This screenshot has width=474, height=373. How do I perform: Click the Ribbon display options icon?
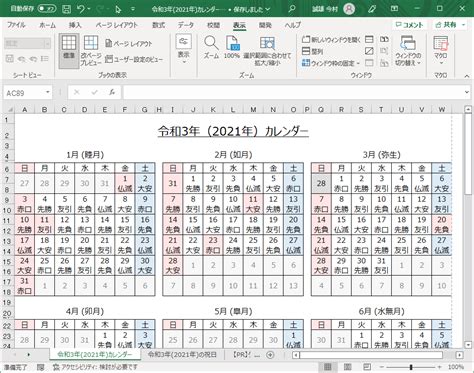394,8
